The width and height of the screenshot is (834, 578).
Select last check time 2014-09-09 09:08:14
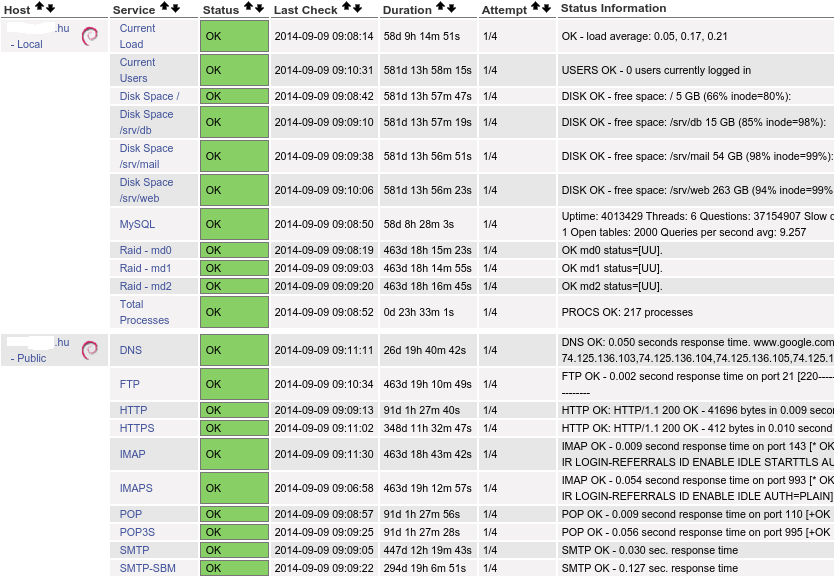coord(324,36)
